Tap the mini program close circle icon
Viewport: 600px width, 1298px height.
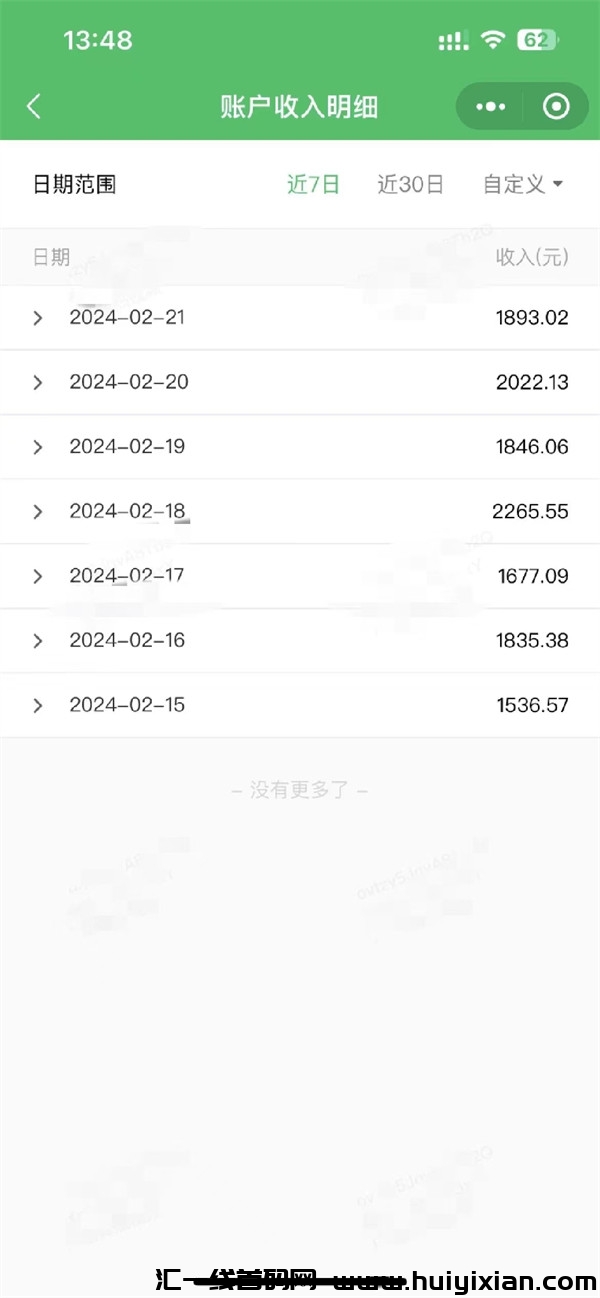tap(556, 107)
